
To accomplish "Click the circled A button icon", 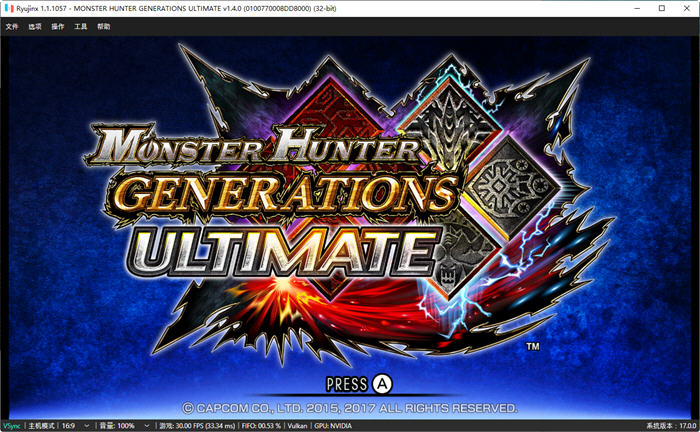I will click(382, 384).
